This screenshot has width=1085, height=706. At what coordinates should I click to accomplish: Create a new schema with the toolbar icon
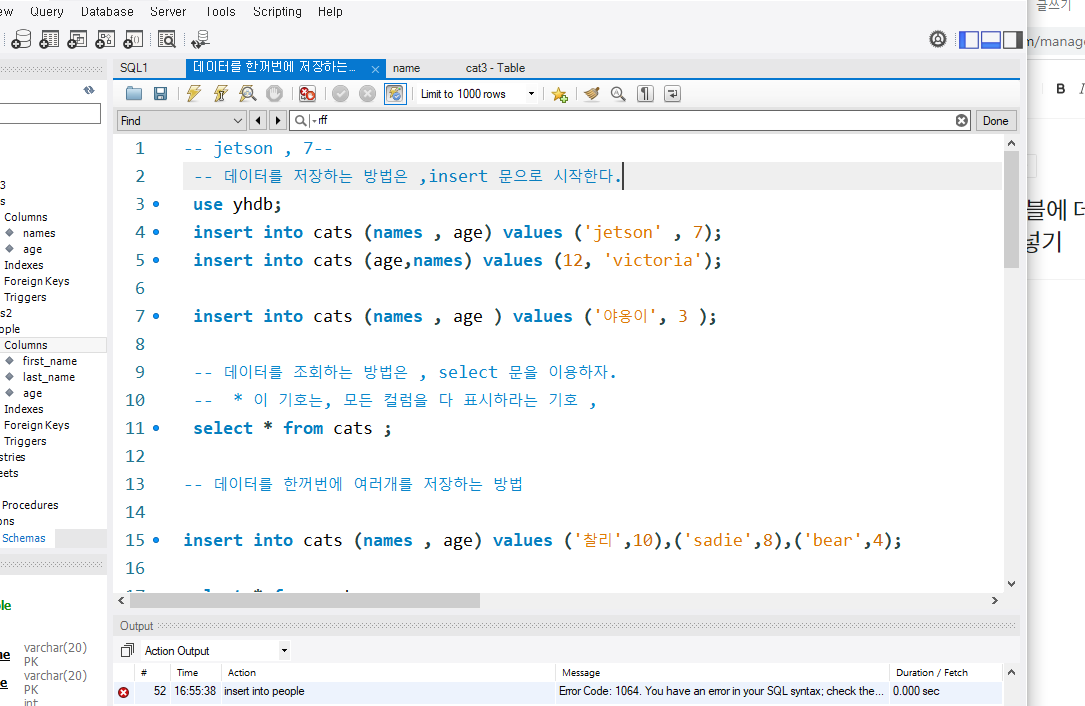pyautogui.click(x=21, y=39)
